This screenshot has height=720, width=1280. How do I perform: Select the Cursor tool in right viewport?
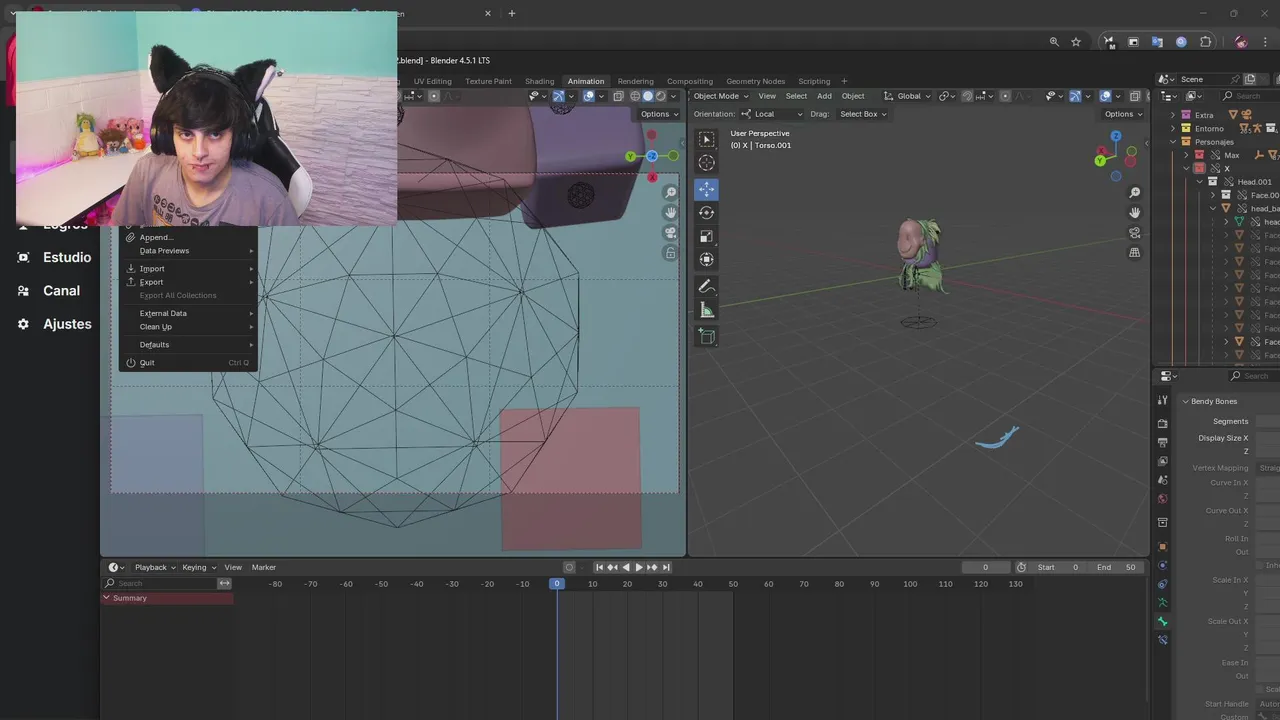(x=706, y=162)
